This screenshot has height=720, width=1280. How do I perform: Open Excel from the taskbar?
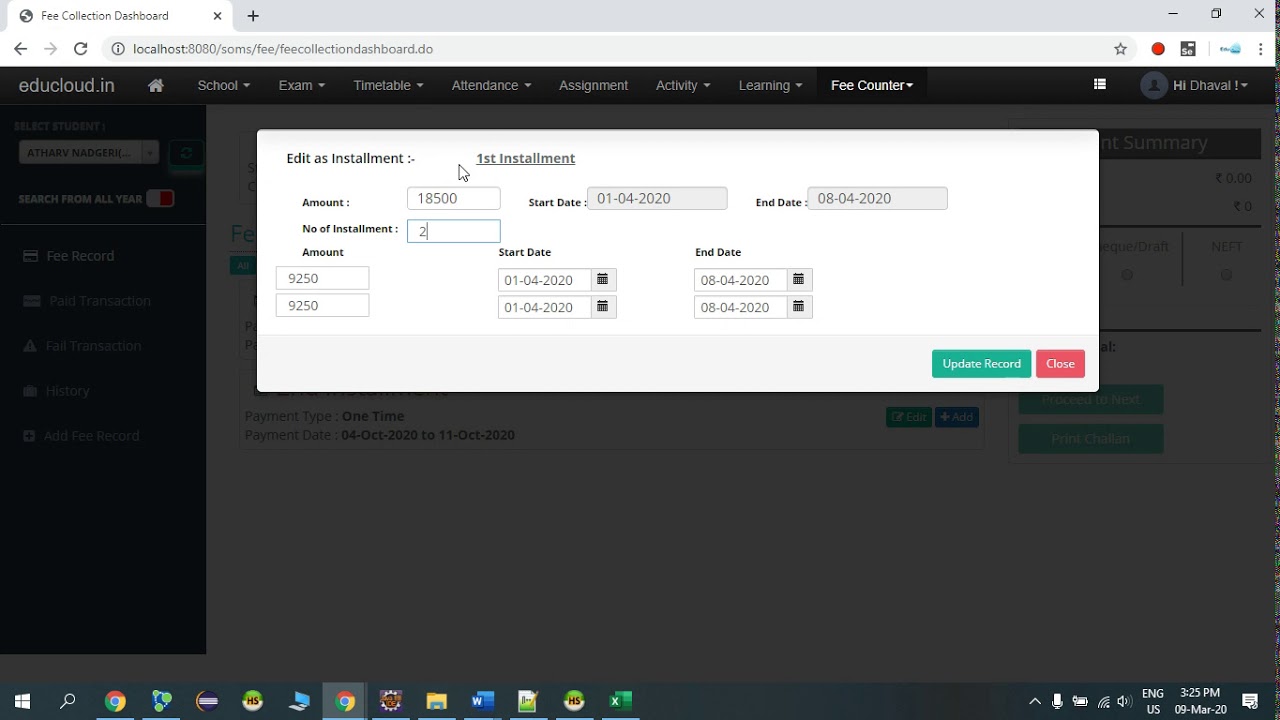[621, 701]
